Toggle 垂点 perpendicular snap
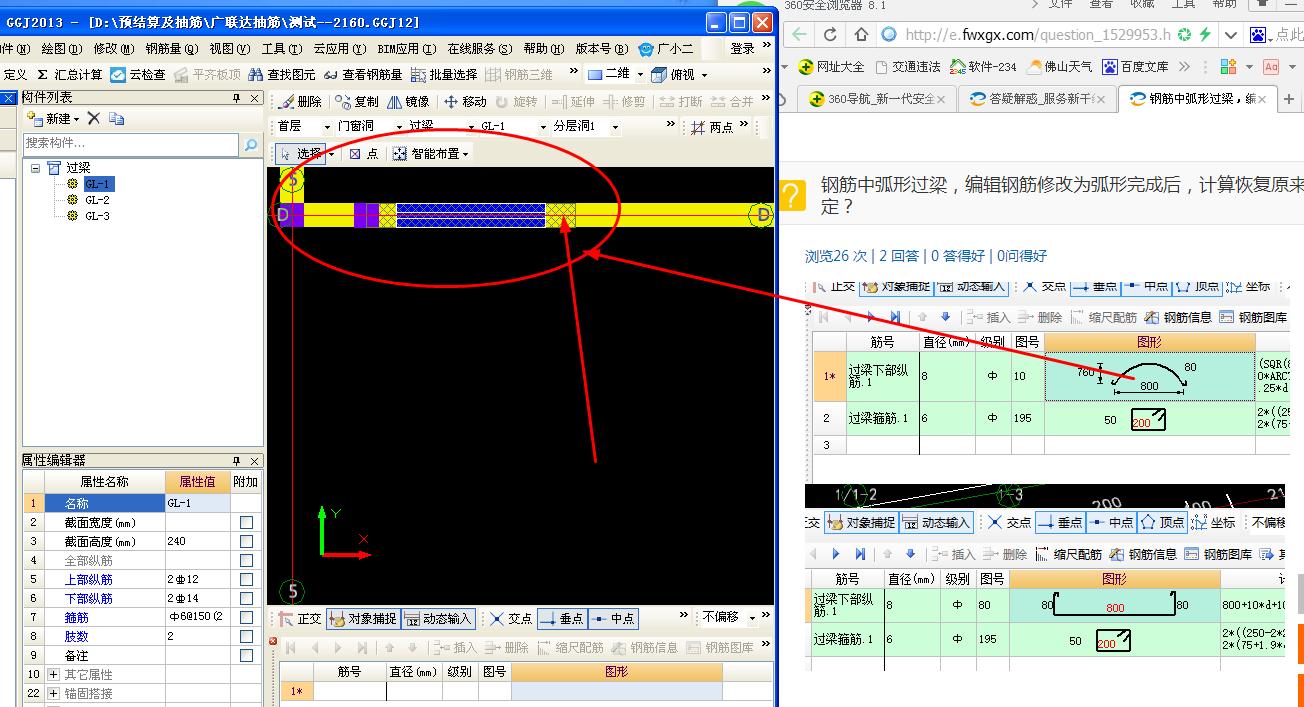 [x=562, y=618]
